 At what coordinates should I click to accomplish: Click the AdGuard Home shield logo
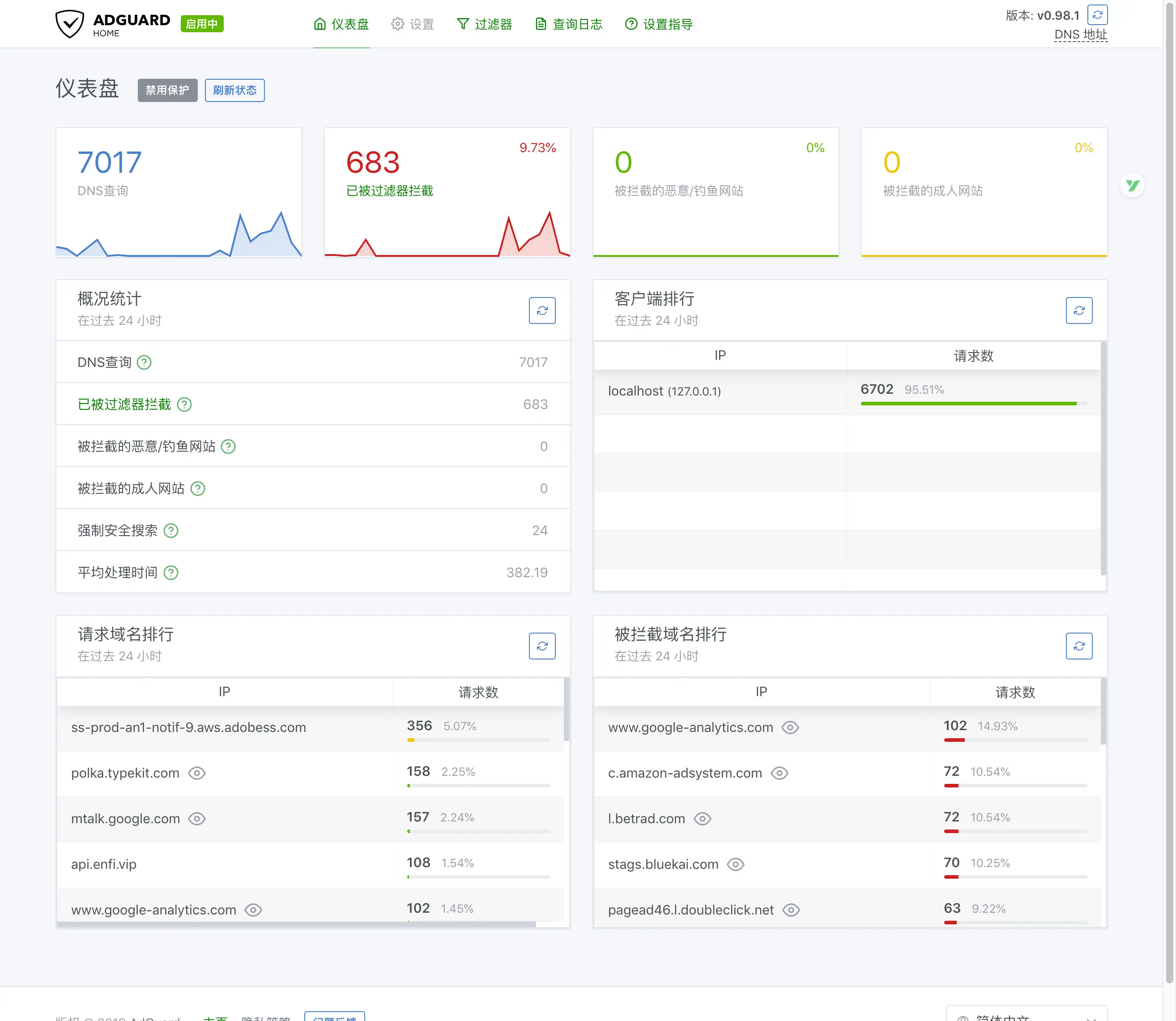[x=69, y=24]
